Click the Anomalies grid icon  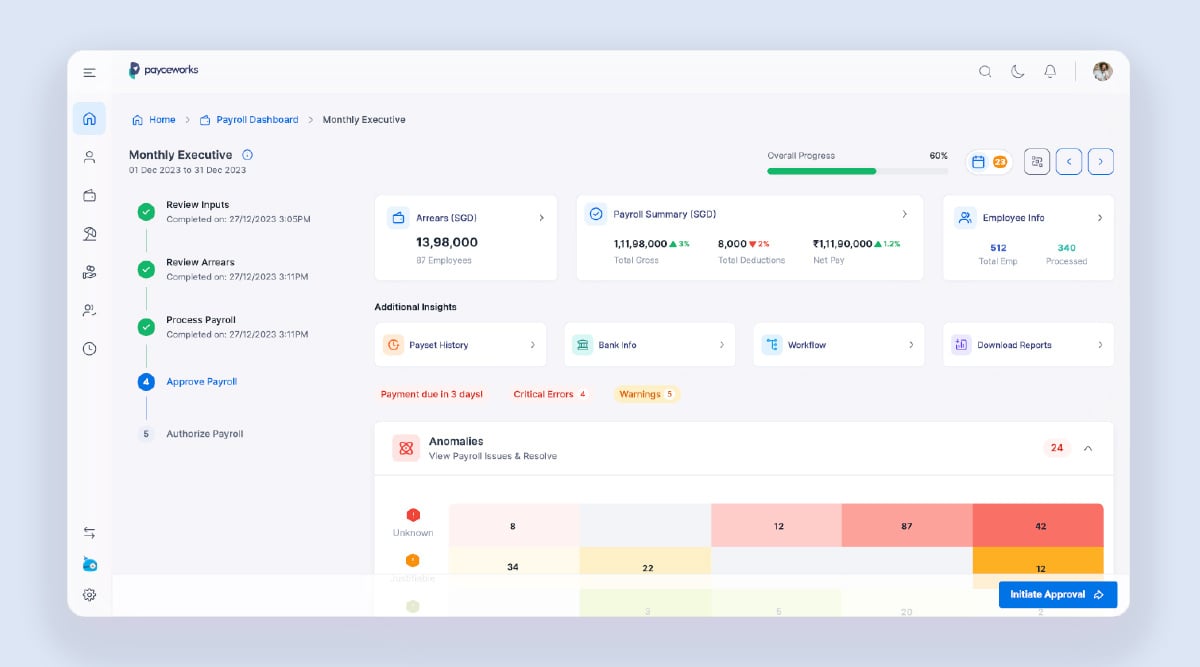(x=405, y=448)
